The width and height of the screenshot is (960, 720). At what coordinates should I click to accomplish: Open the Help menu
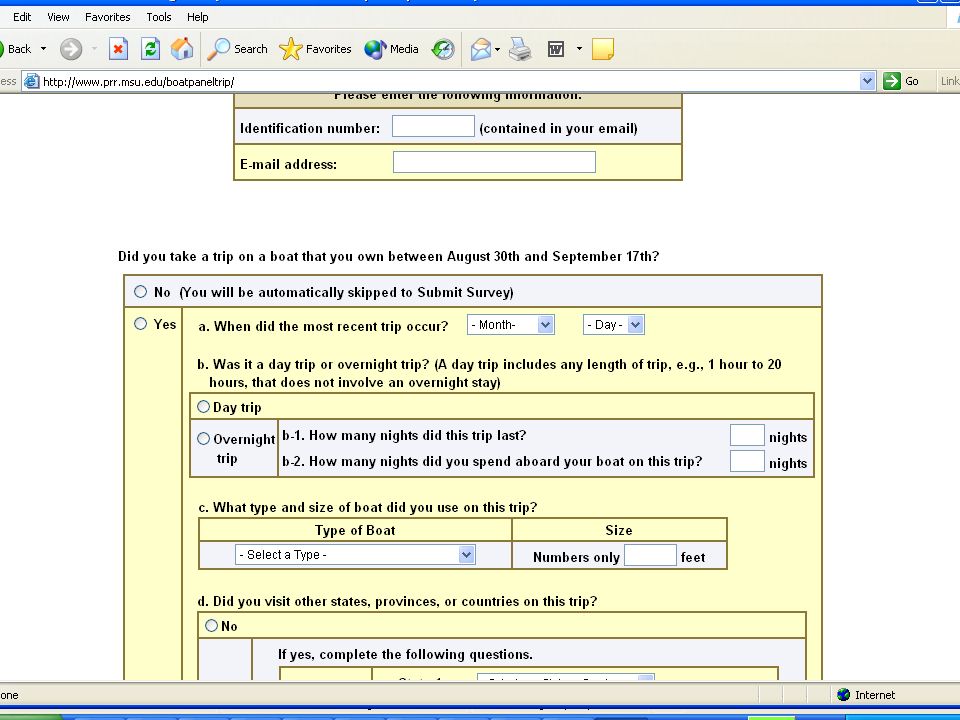pyautogui.click(x=198, y=17)
